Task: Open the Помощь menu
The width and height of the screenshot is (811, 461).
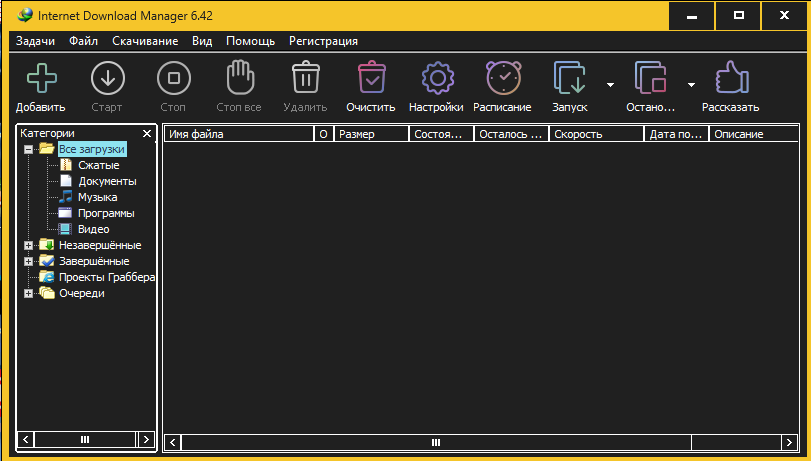Action: pyautogui.click(x=250, y=41)
